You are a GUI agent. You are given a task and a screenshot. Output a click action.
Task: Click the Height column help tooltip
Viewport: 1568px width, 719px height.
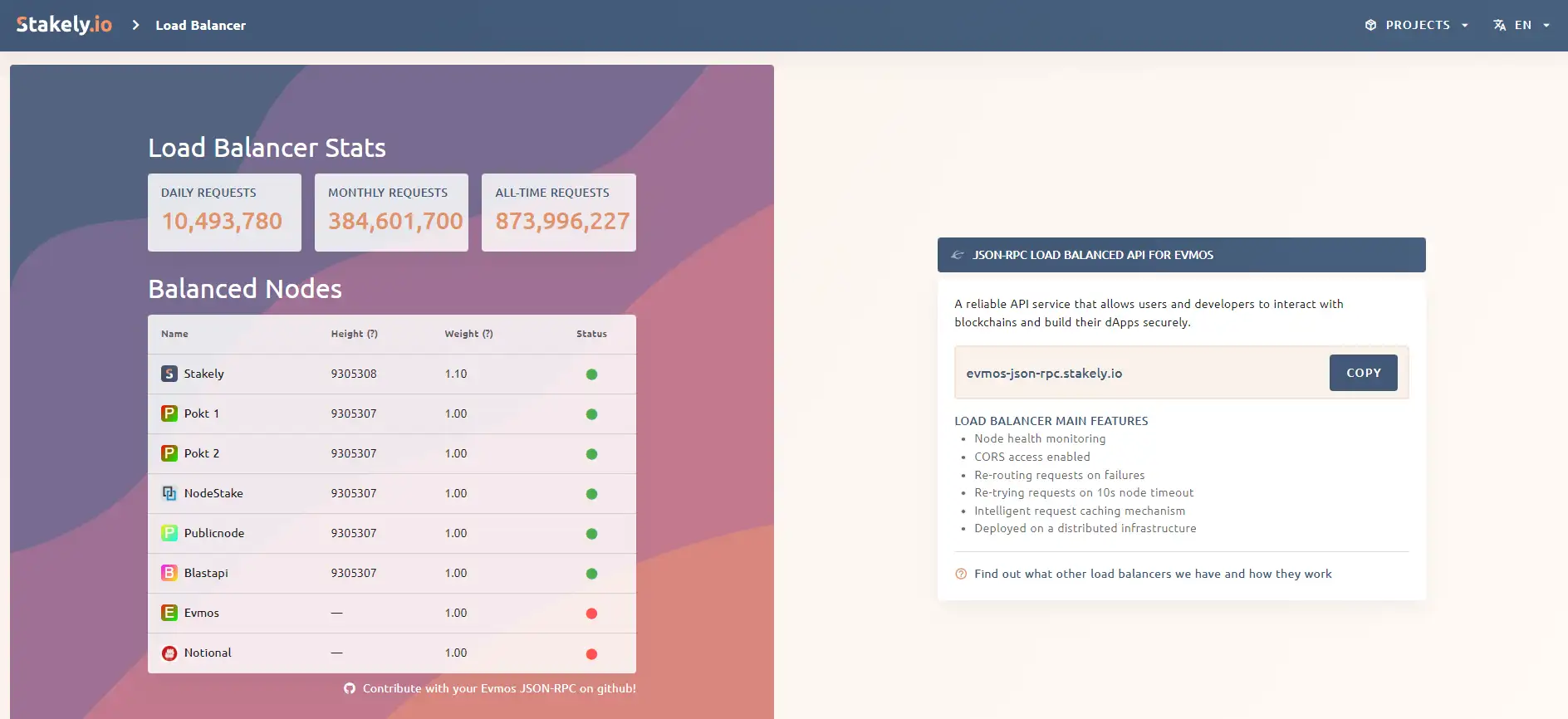[372, 334]
